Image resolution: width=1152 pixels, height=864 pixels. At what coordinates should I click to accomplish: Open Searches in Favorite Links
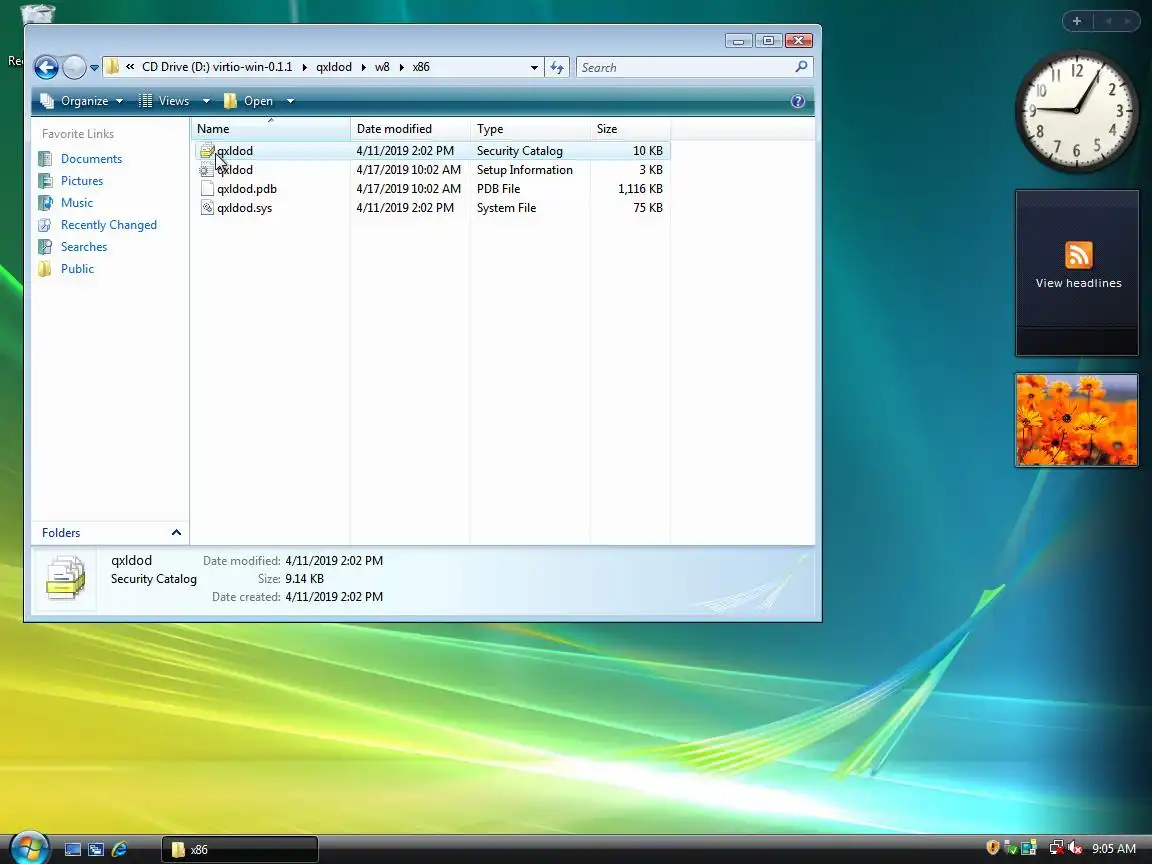tap(84, 247)
